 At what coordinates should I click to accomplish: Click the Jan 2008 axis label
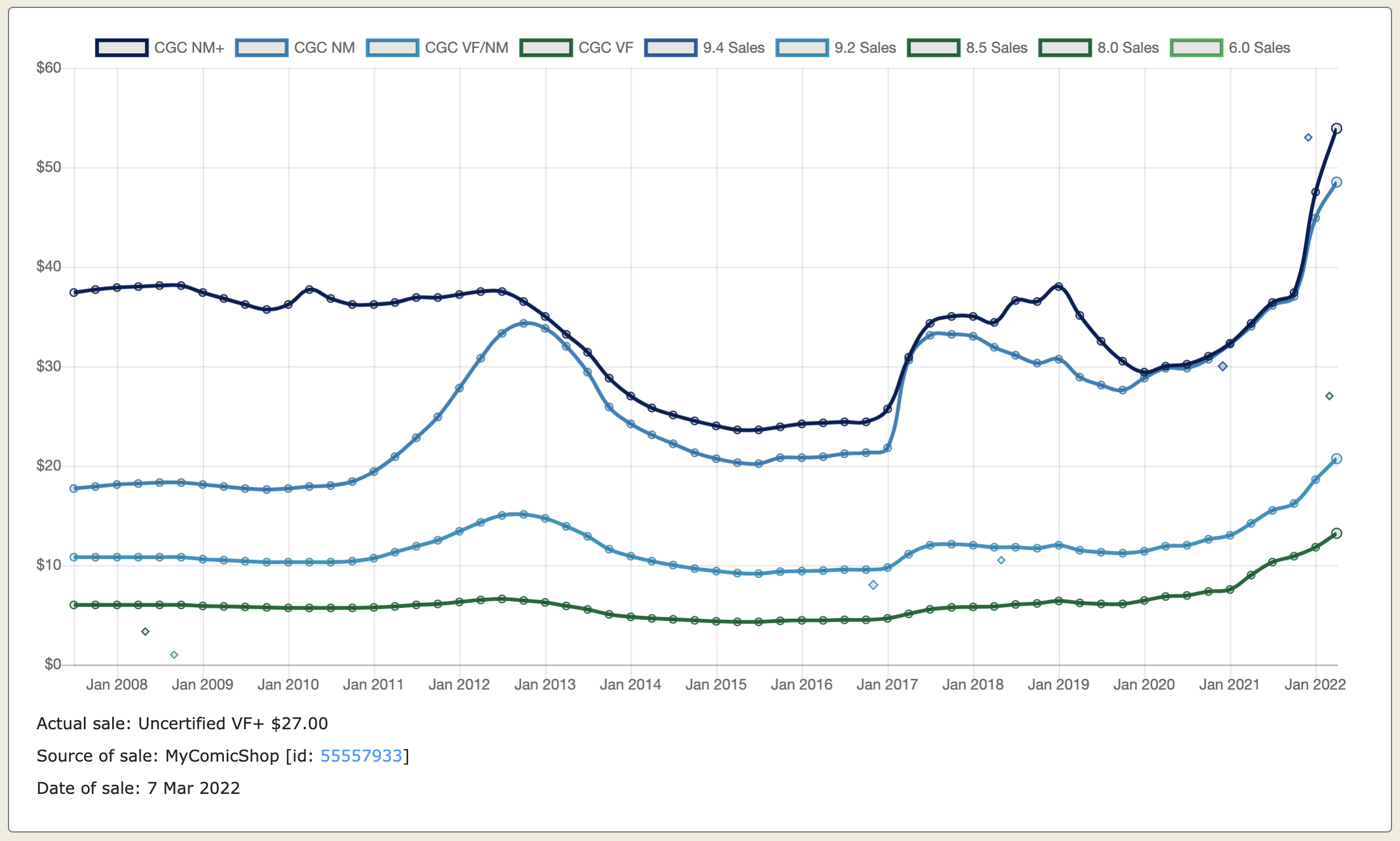point(117,684)
